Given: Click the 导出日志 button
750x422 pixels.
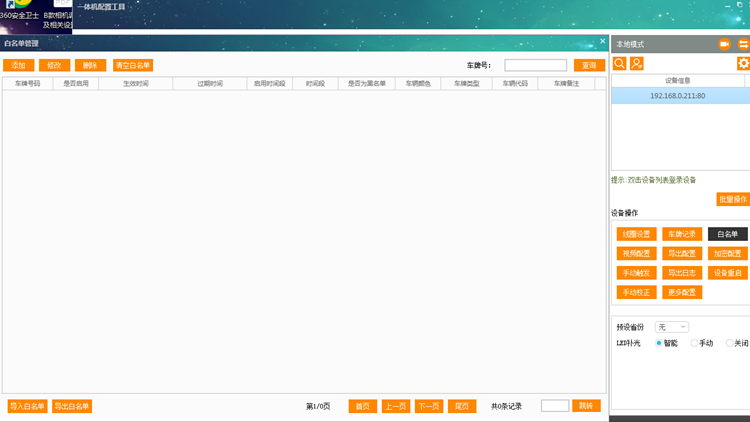Looking at the screenshot, I should point(682,273).
